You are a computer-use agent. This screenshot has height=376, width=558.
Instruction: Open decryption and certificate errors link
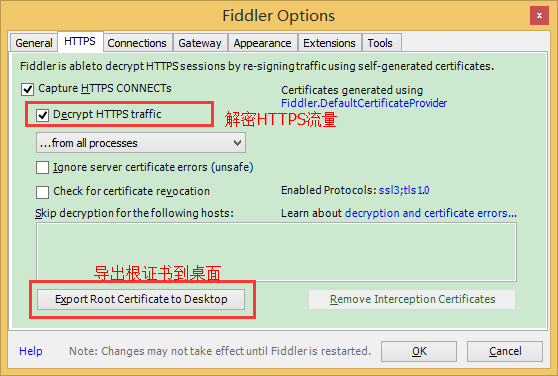point(431,213)
